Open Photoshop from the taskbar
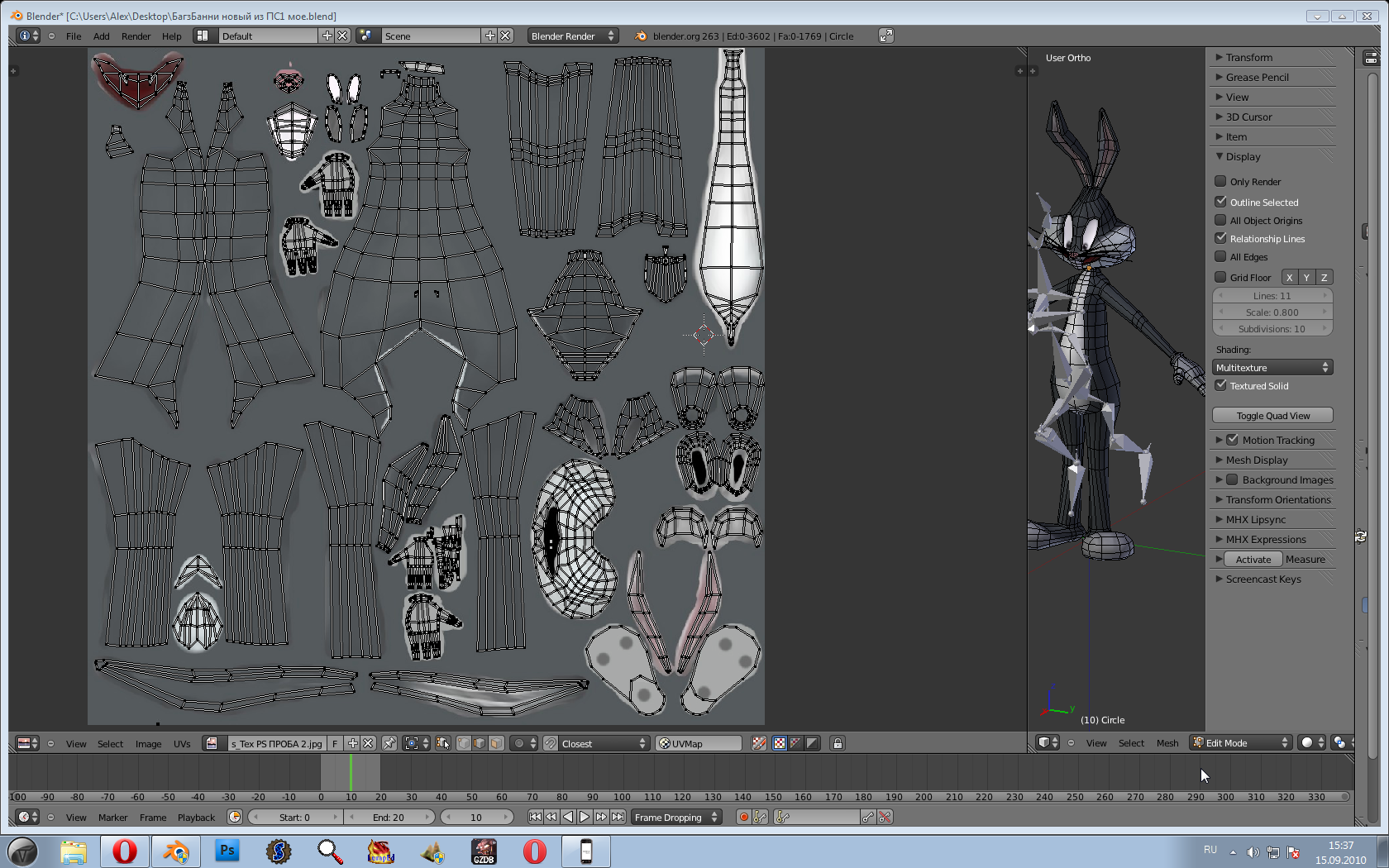The width and height of the screenshot is (1389, 868). click(x=227, y=851)
